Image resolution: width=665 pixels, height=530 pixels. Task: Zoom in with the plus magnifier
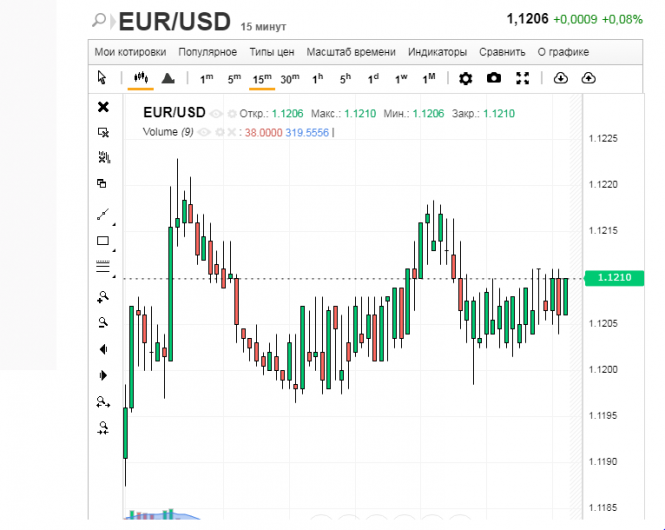point(103,297)
